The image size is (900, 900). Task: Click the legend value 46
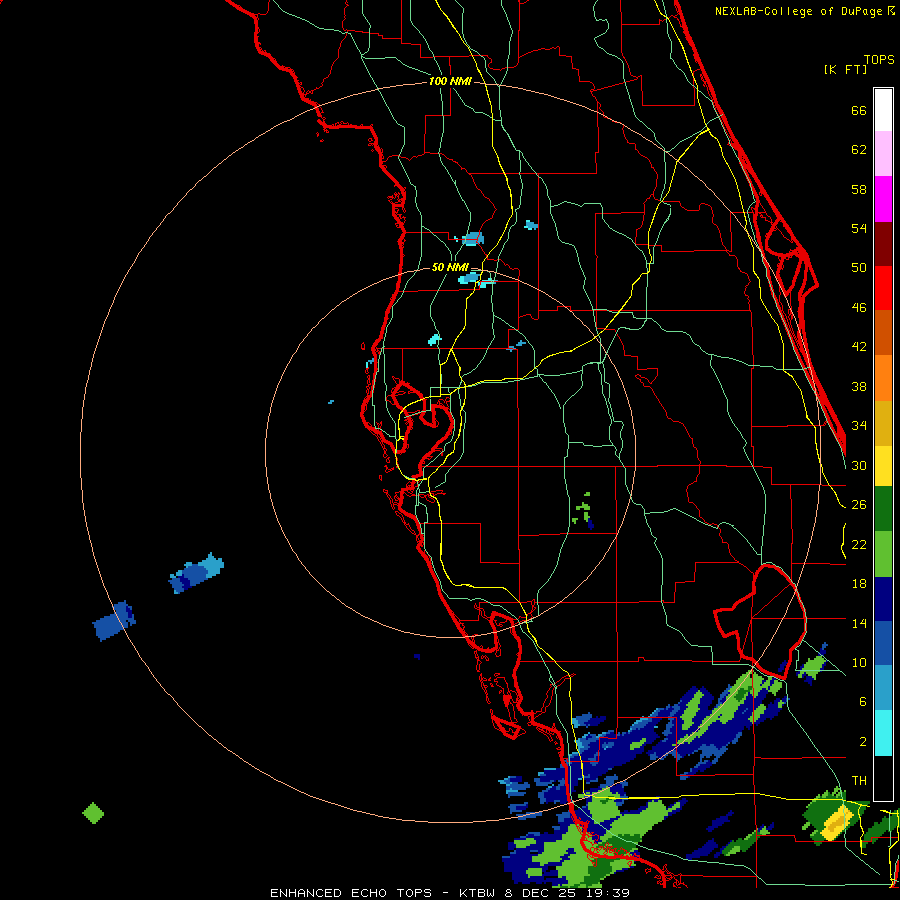pos(859,308)
